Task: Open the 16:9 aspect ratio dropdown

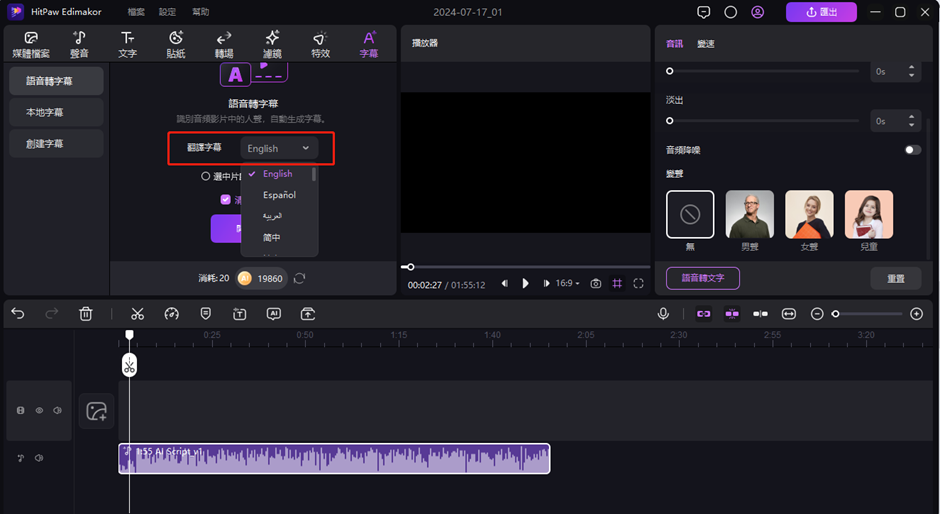Action: click(568, 284)
